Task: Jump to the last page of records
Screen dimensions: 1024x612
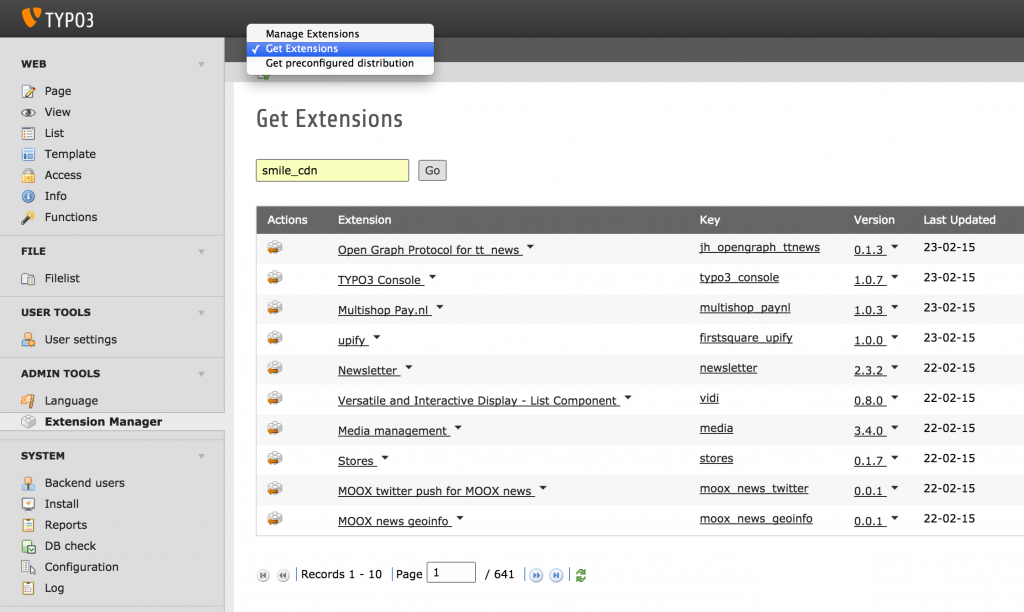Action: coord(556,575)
